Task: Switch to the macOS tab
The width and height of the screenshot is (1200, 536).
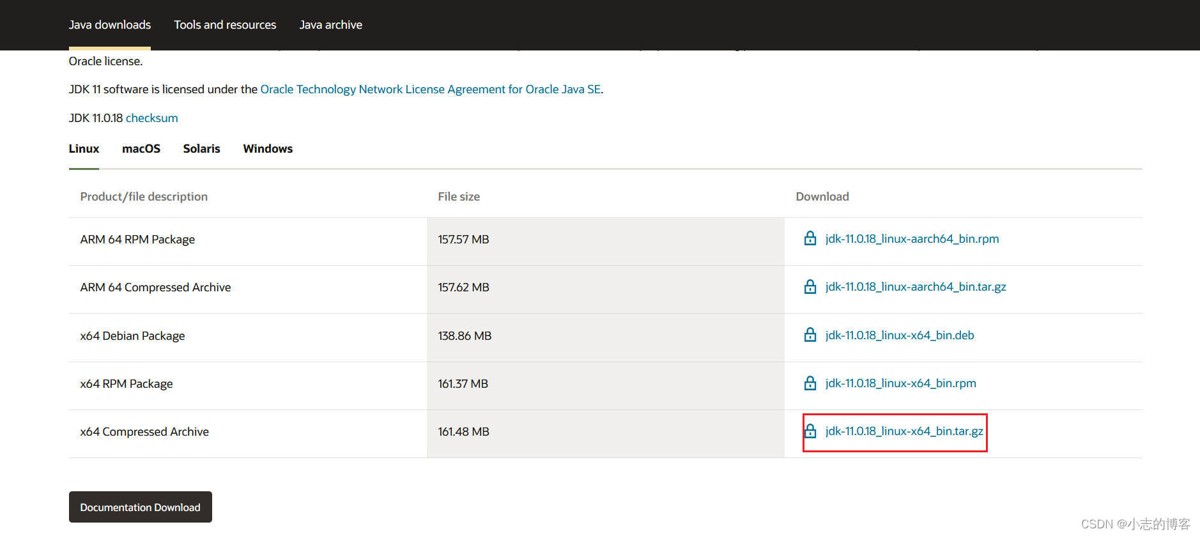Action: coord(141,148)
